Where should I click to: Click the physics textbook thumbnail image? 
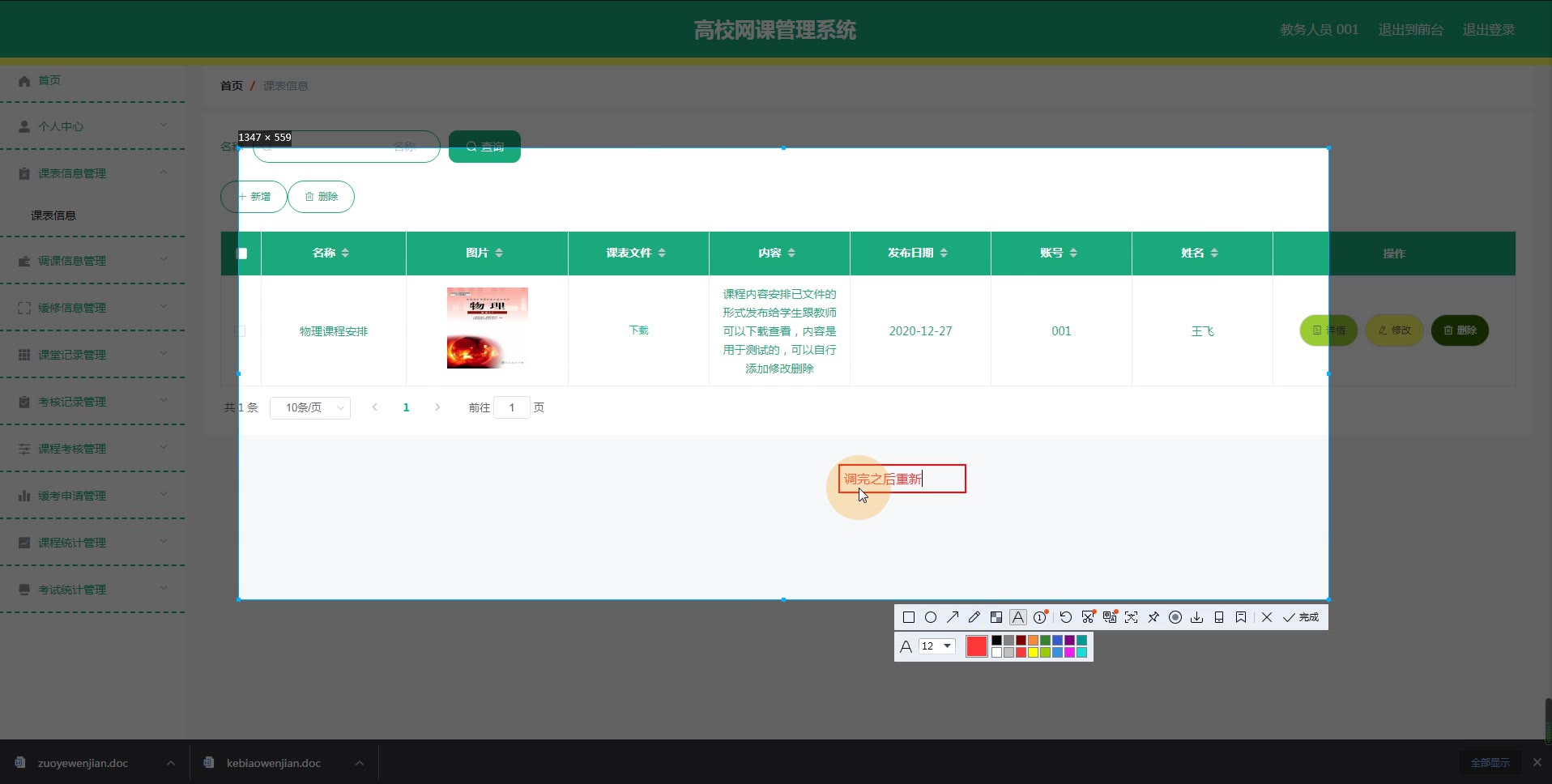[x=488, y=328]
